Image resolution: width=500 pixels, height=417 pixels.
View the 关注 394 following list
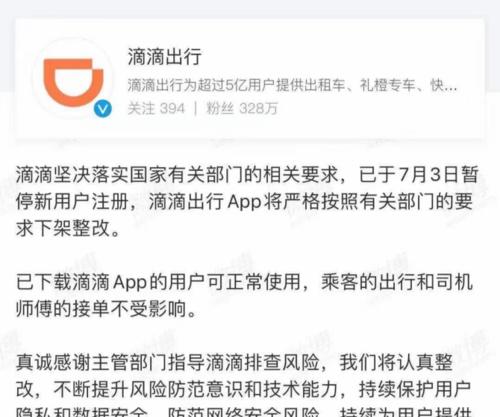156,108
